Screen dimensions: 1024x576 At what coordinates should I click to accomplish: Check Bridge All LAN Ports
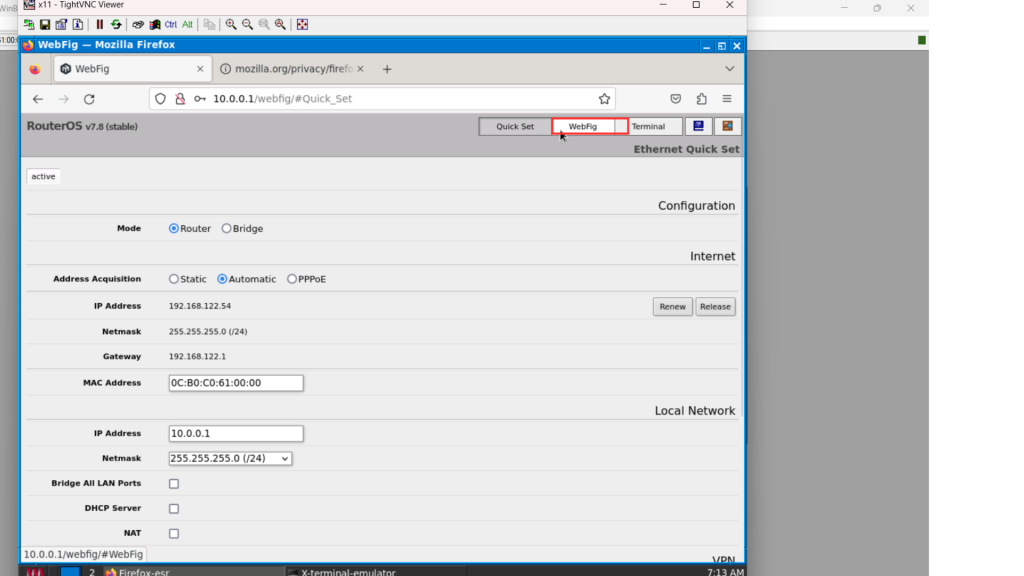[174, 484]
